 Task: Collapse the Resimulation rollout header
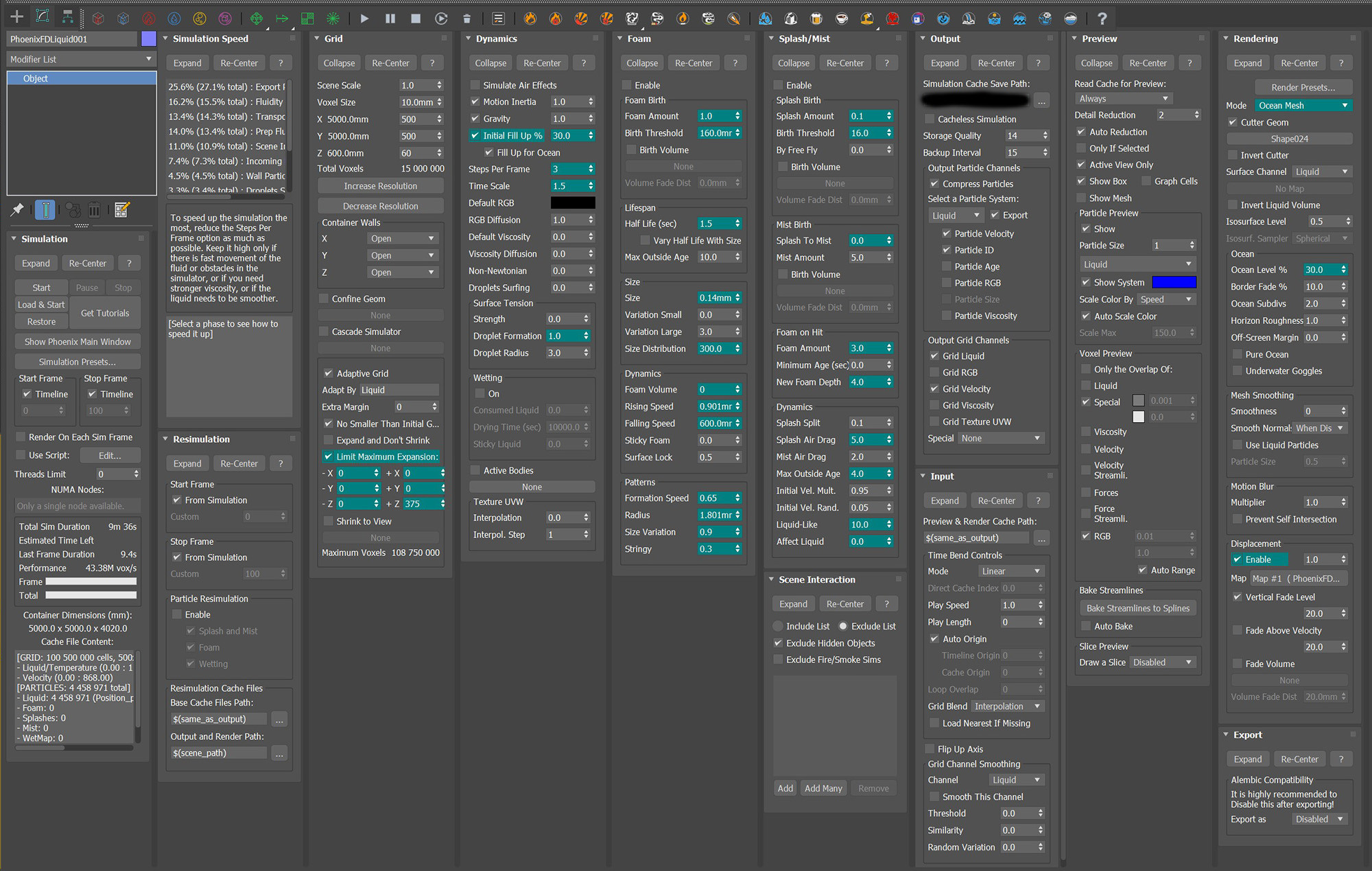pyautogui.click(x=230, y=439)
